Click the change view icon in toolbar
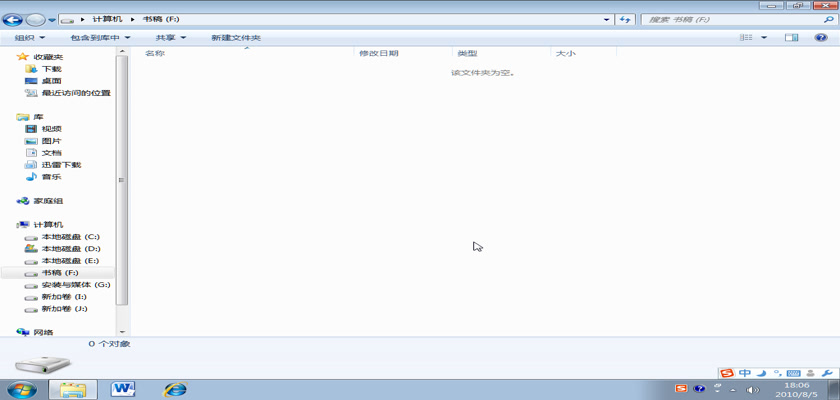 (x=746, y=38)
